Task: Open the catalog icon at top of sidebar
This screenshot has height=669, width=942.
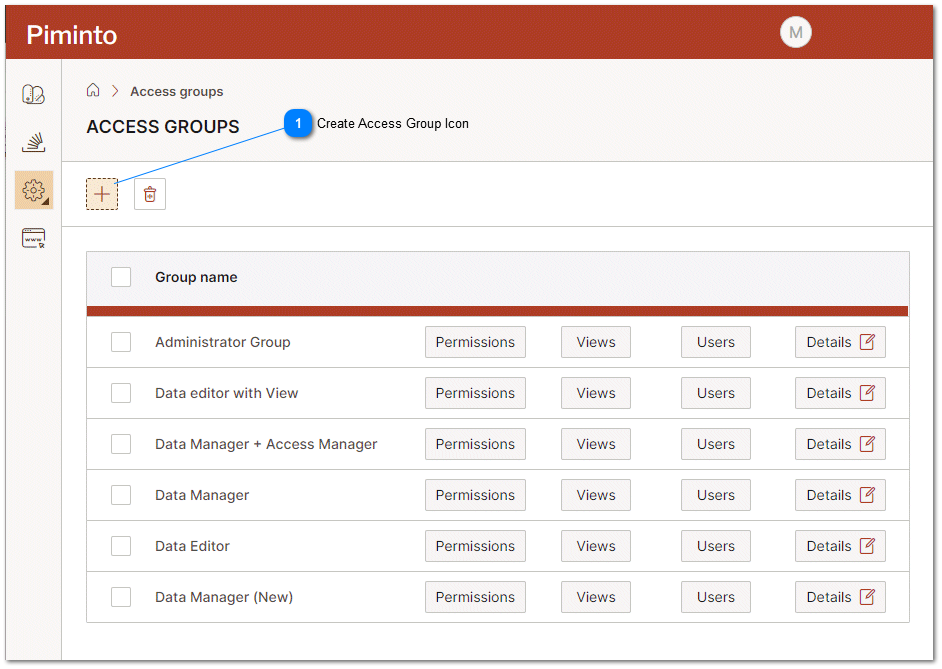Action: pyautogui.click(x=33, y=94)
